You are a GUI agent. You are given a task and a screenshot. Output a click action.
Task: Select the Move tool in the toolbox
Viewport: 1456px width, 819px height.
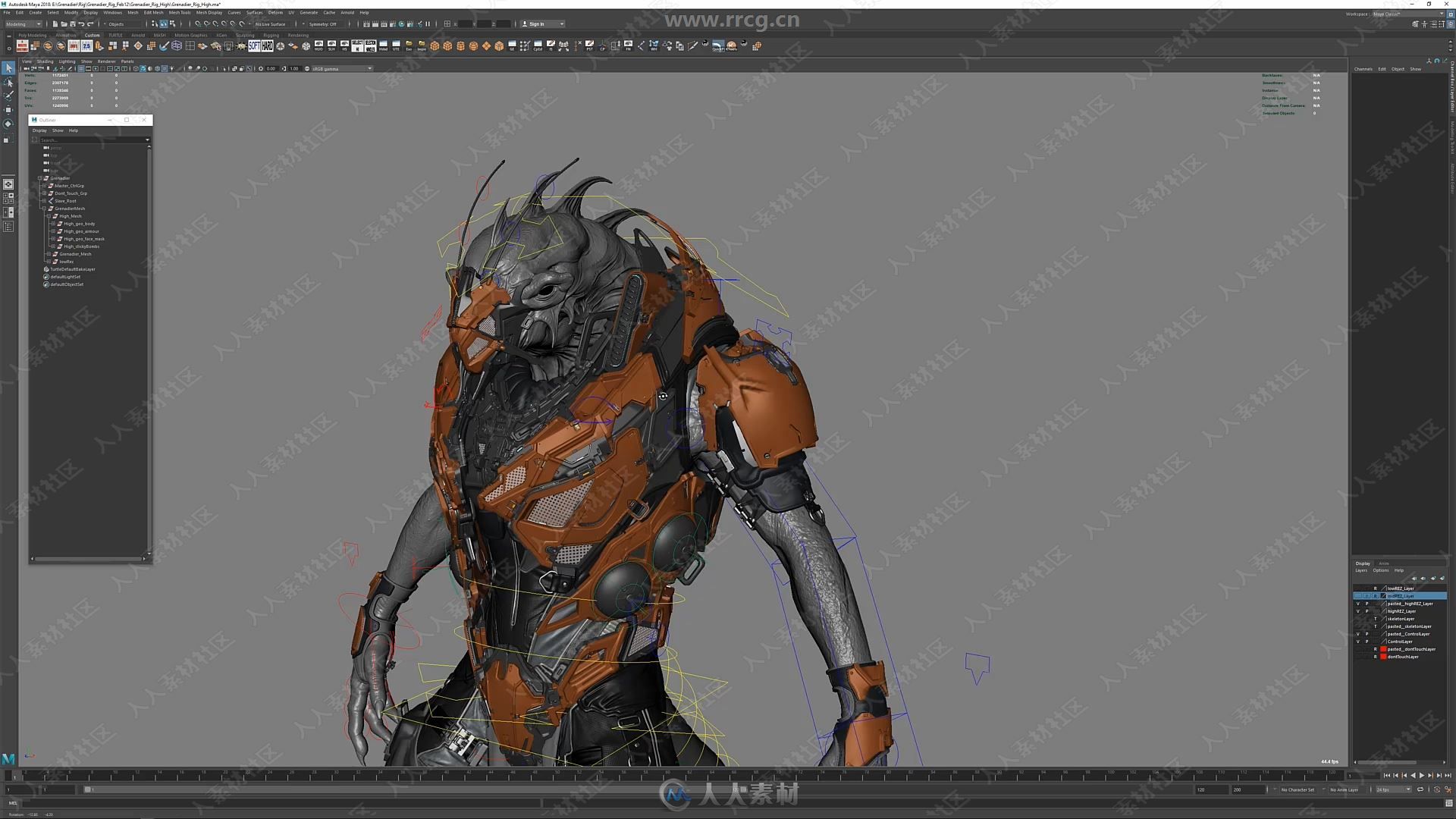(x=8, y=110)
